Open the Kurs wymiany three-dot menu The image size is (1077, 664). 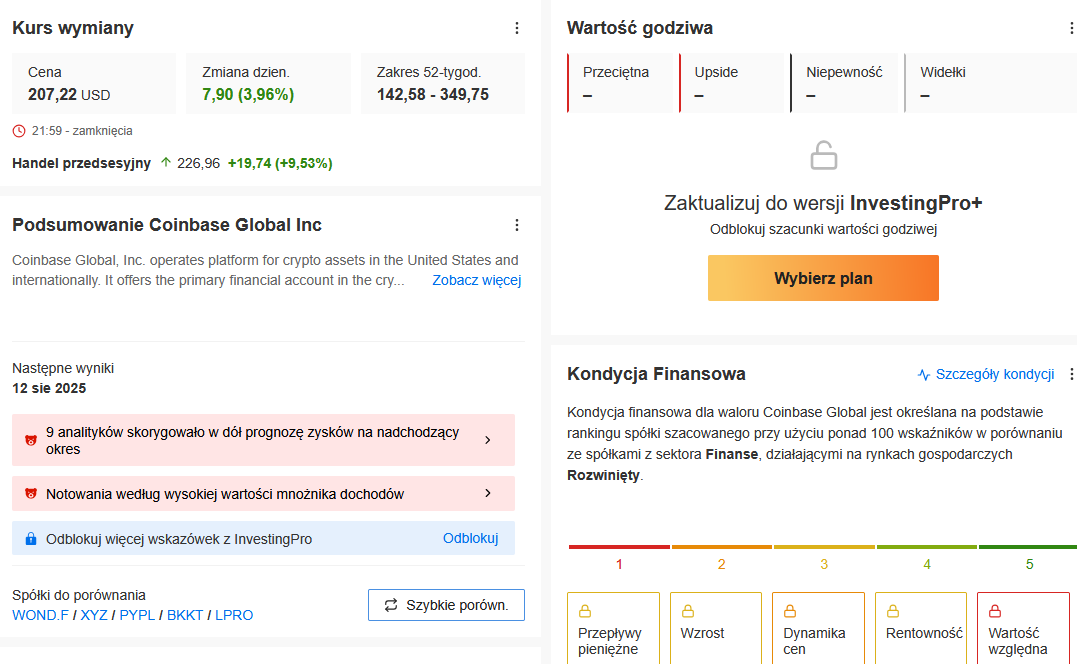pos(517,28)
